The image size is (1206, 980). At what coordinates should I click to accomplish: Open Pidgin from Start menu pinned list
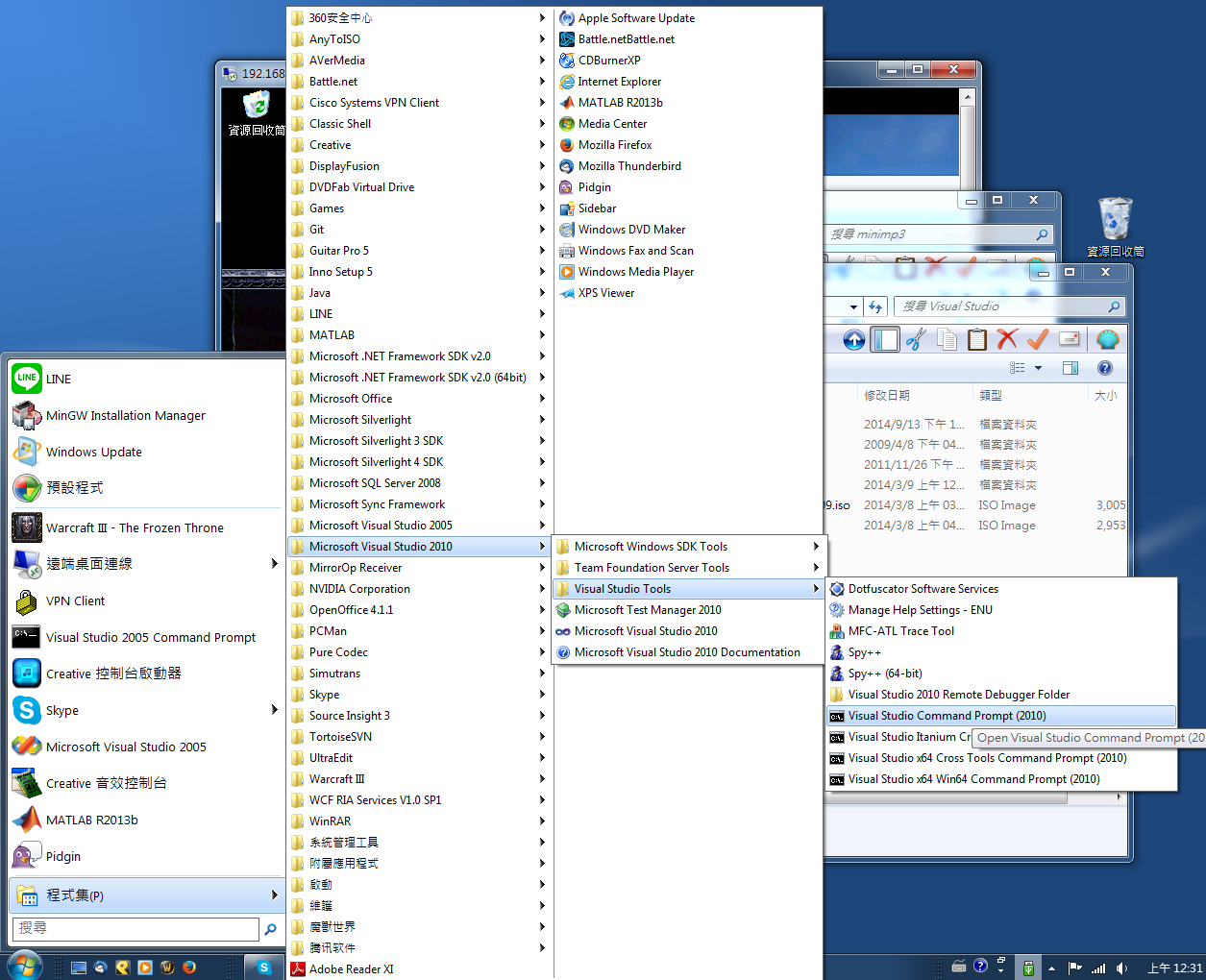(144, 856)
